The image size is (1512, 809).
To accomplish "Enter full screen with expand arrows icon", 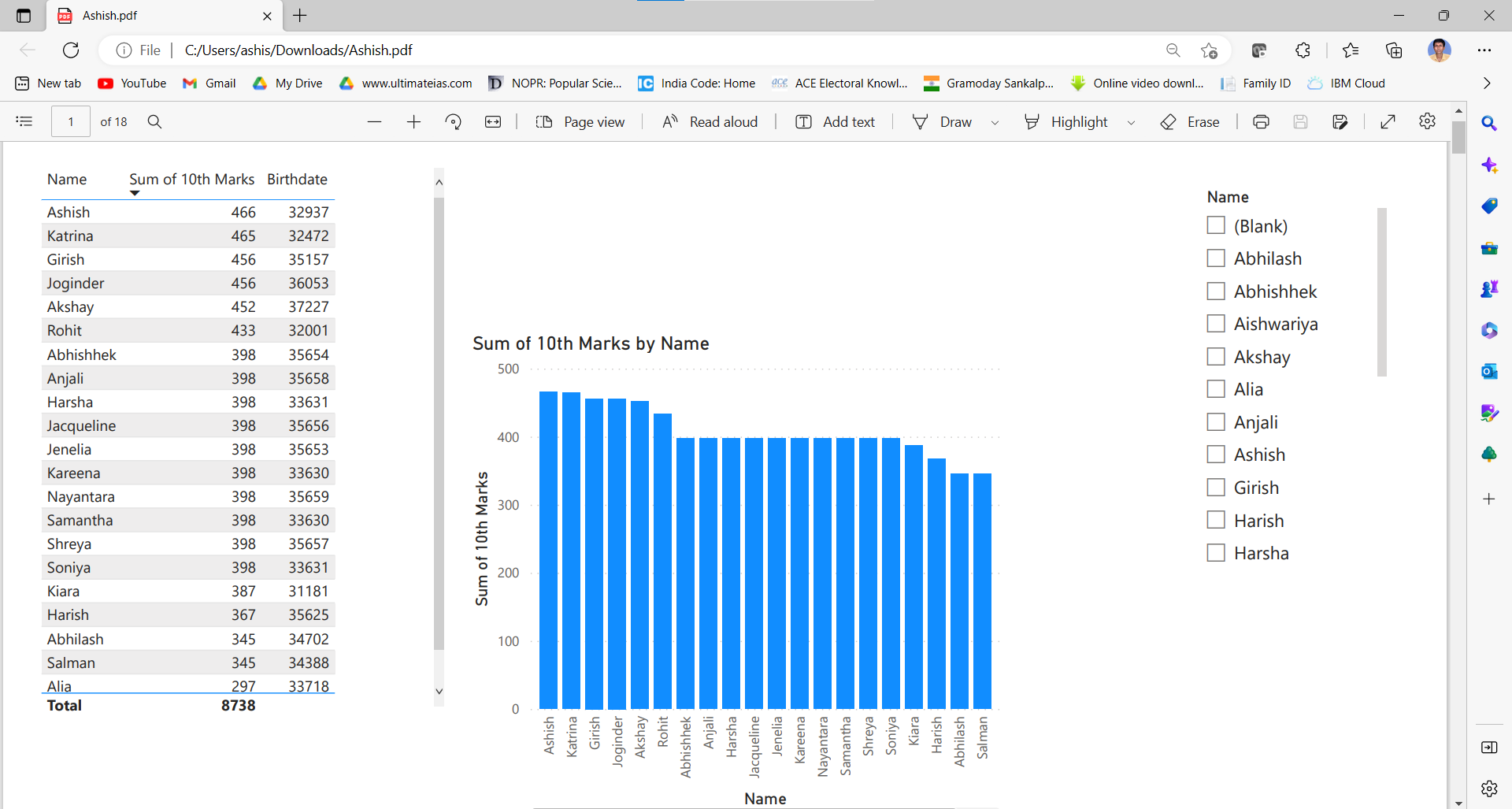I will click(1388, 121).
